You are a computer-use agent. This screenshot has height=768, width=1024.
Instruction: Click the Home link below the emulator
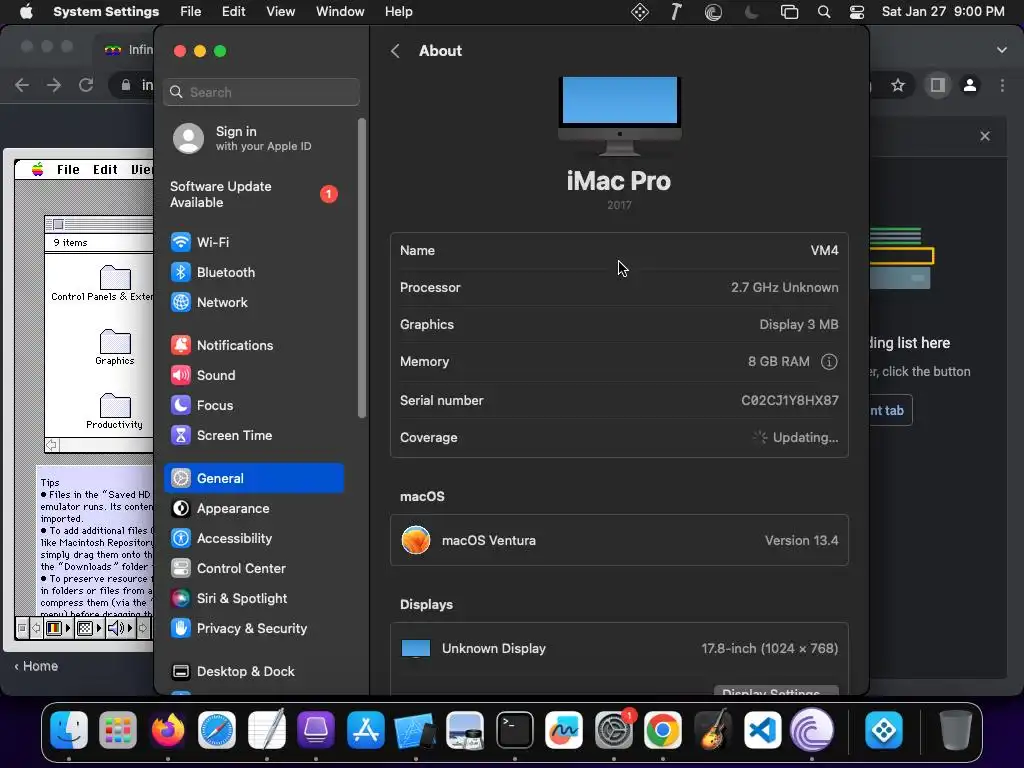[36, 666]
